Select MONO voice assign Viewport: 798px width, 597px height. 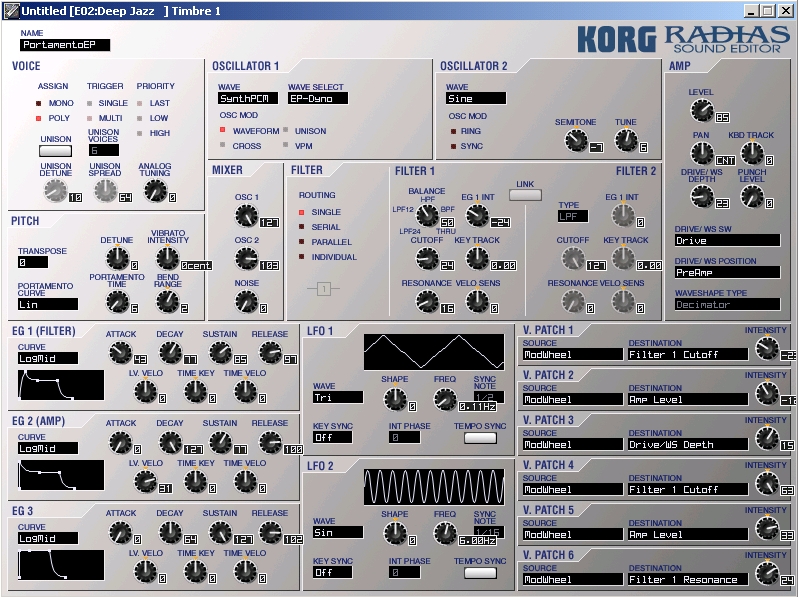[x=39, y=103]
